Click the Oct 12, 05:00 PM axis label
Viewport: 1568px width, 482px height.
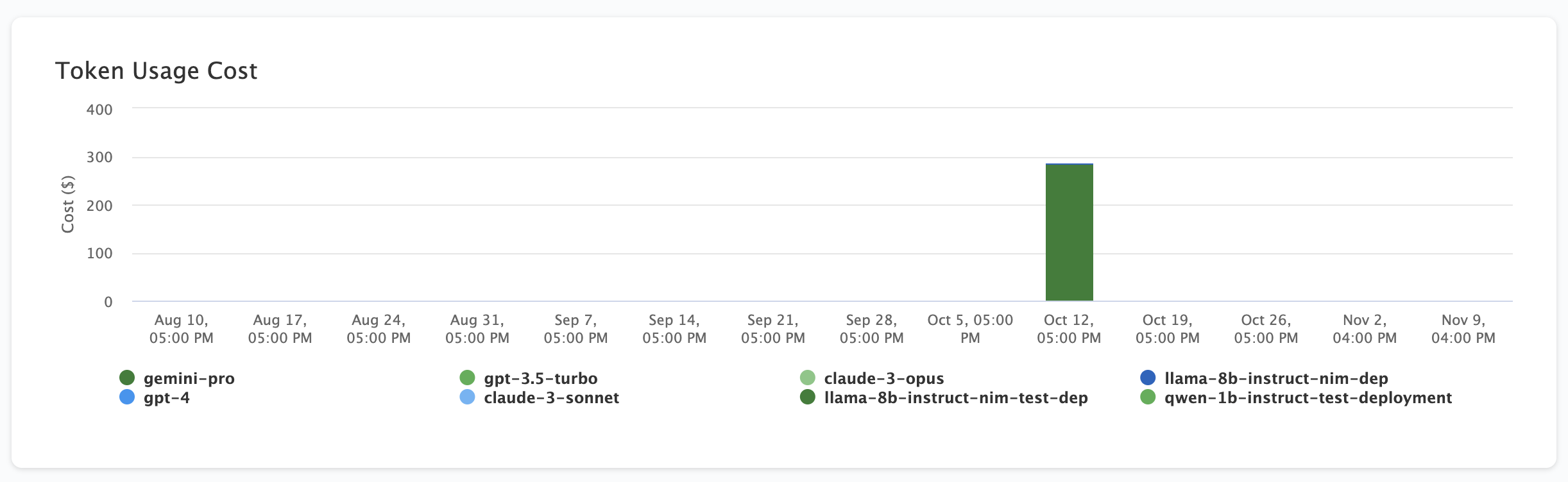click(x=1069, y=329)
